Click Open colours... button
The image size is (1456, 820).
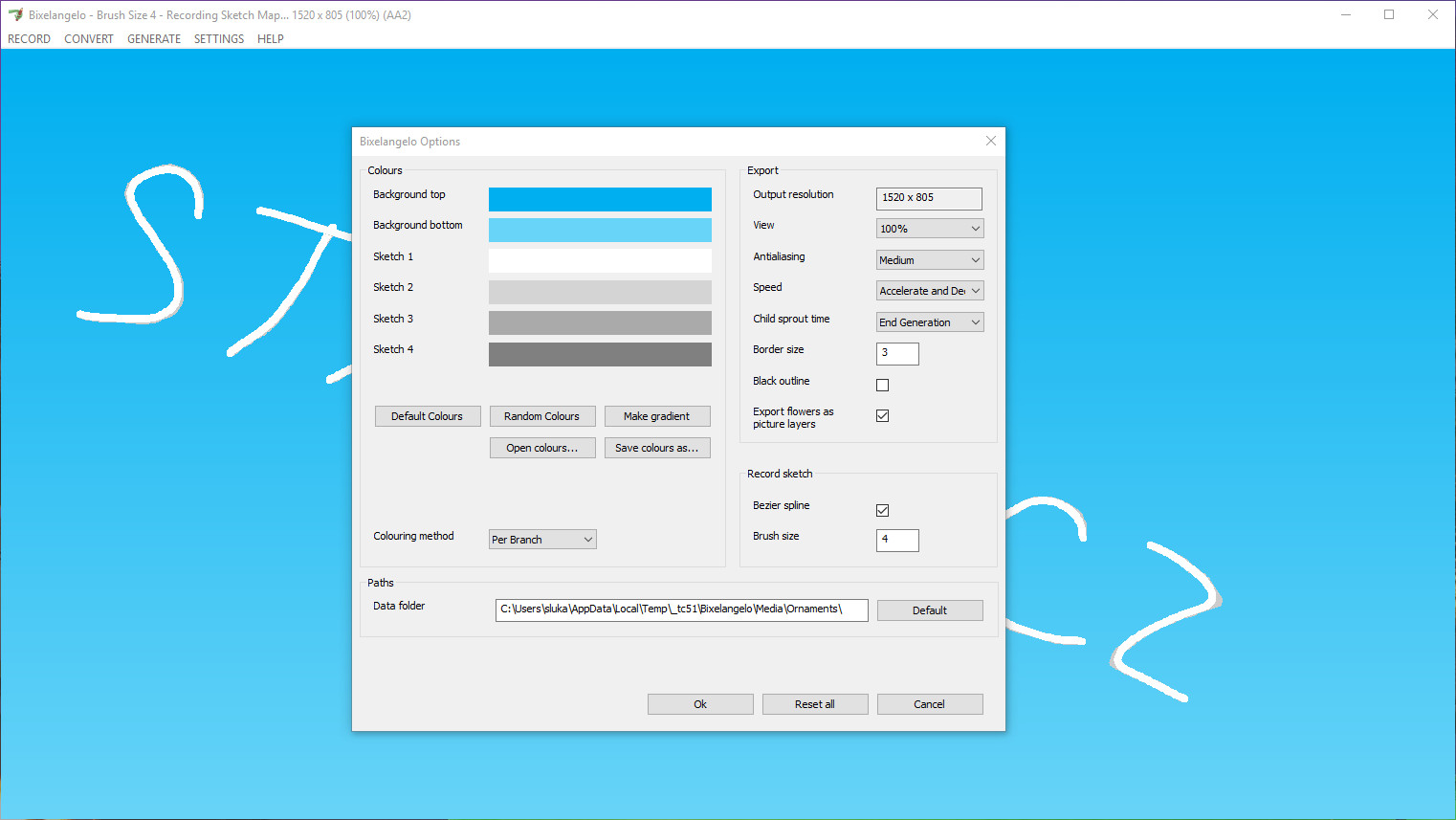point(542,448)
